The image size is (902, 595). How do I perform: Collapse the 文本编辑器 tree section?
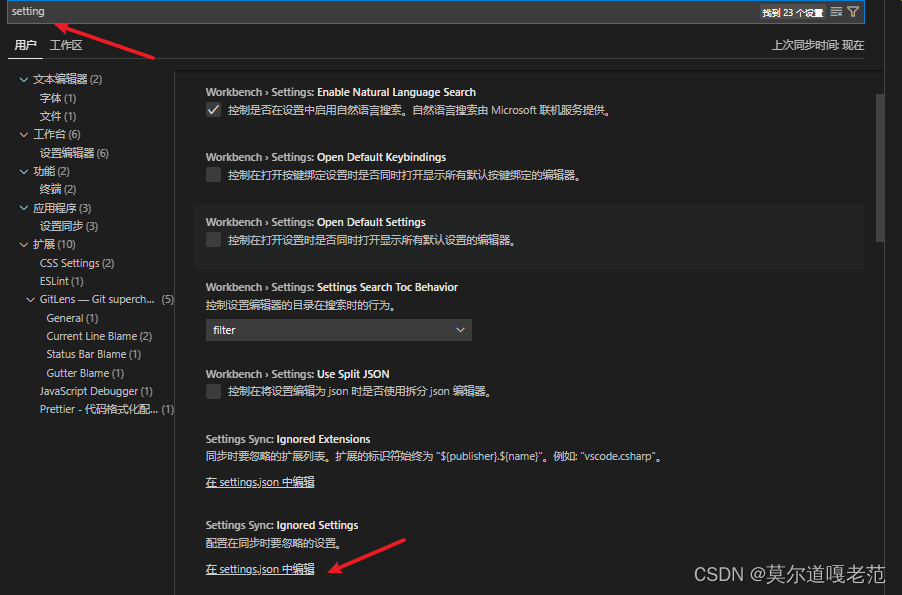24,79
